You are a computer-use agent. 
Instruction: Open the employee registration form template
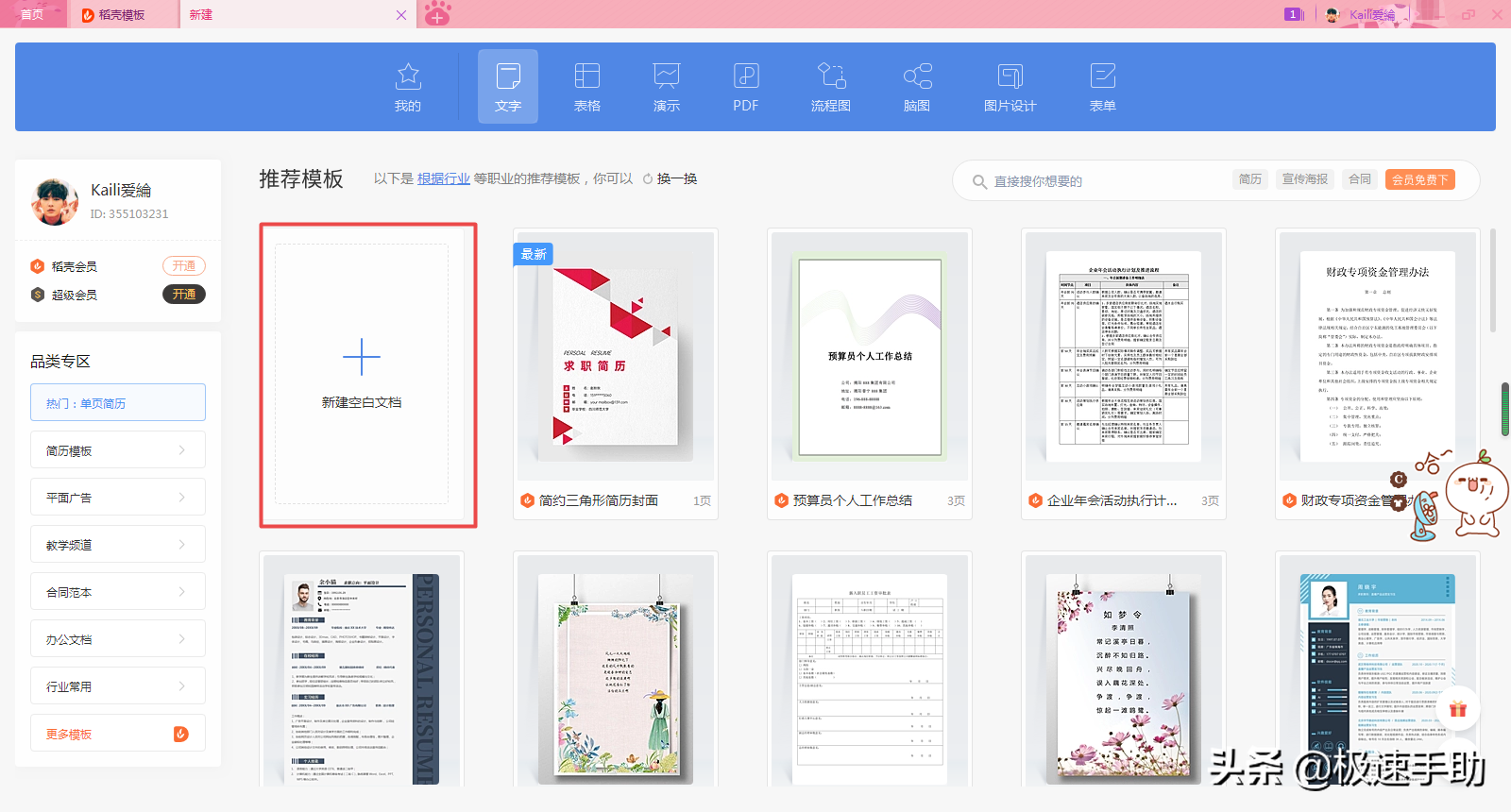(x=870, y=669)
